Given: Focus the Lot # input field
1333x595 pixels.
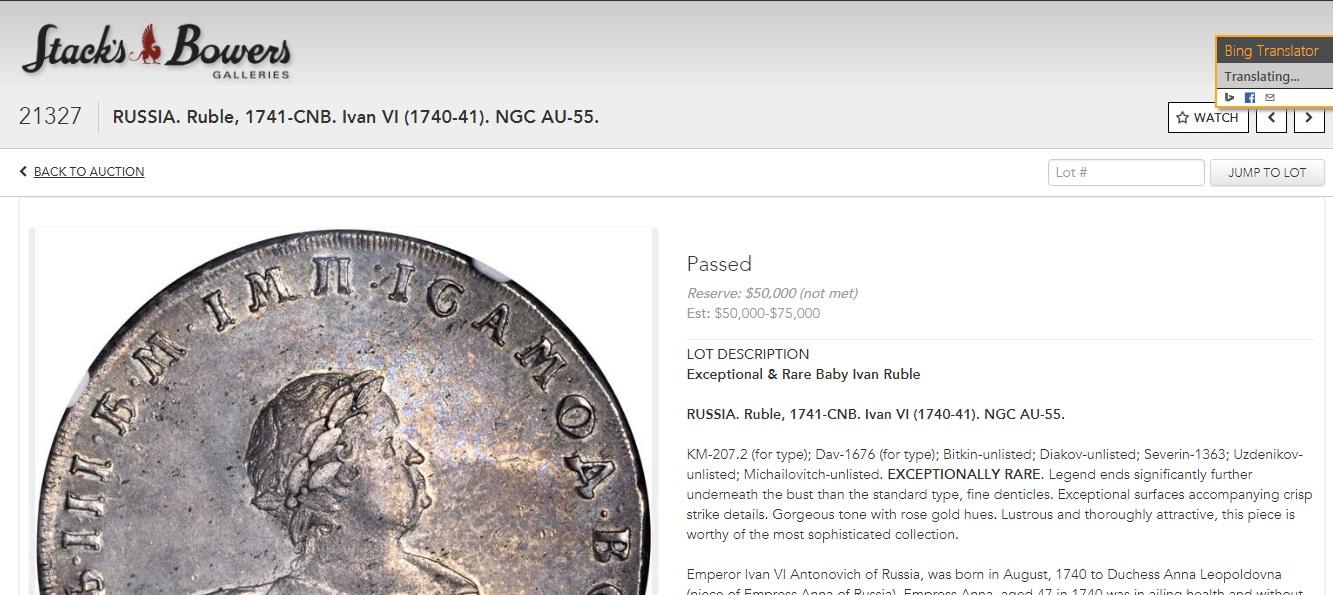Looking at the screenshot, I should [x=1126, y=172].
